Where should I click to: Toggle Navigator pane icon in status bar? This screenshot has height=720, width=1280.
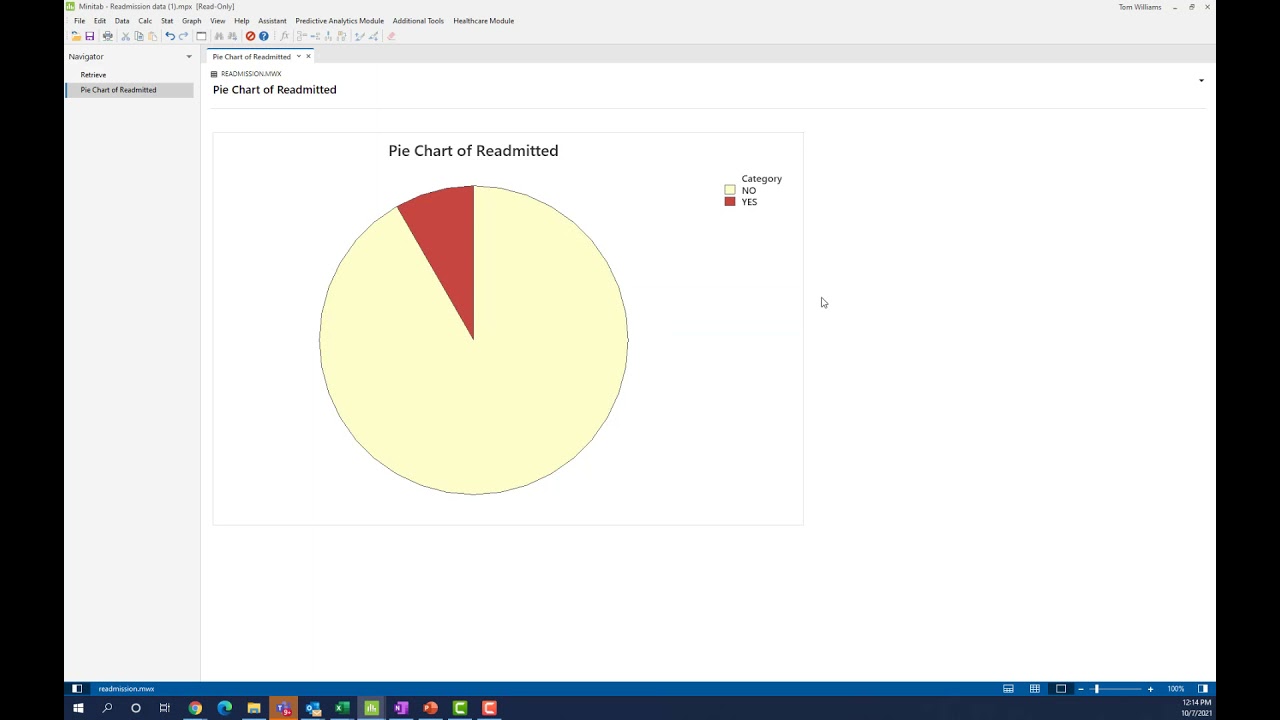pos(77,689)
